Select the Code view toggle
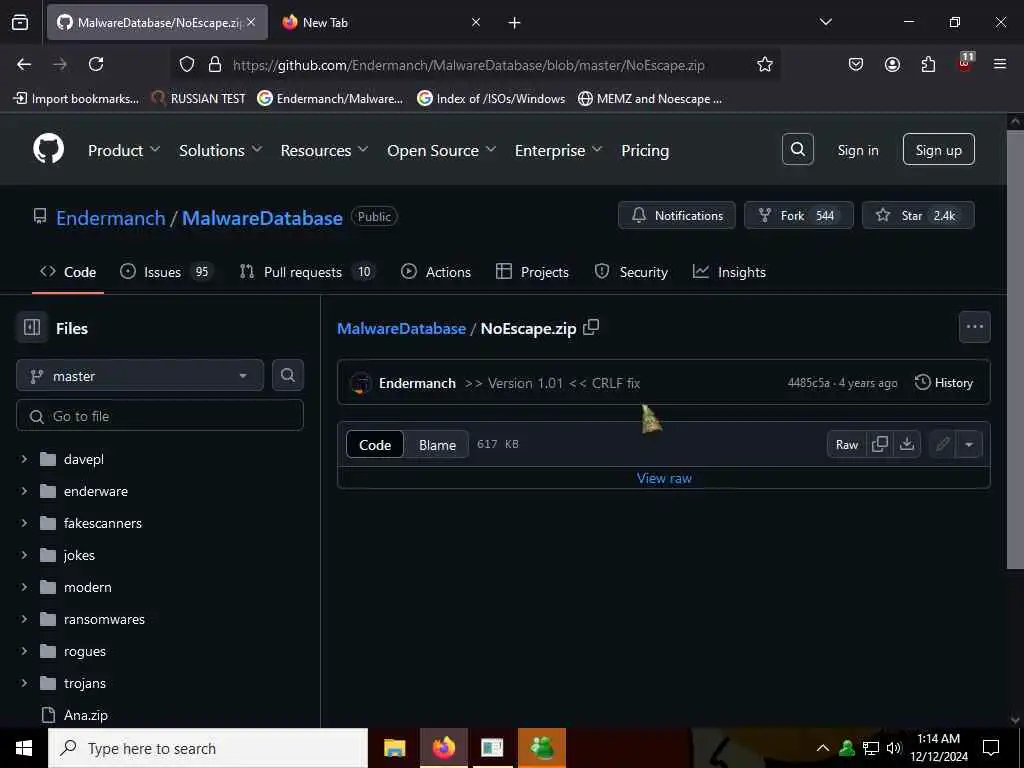1024x768 pixels. click(x=375, y=445)
